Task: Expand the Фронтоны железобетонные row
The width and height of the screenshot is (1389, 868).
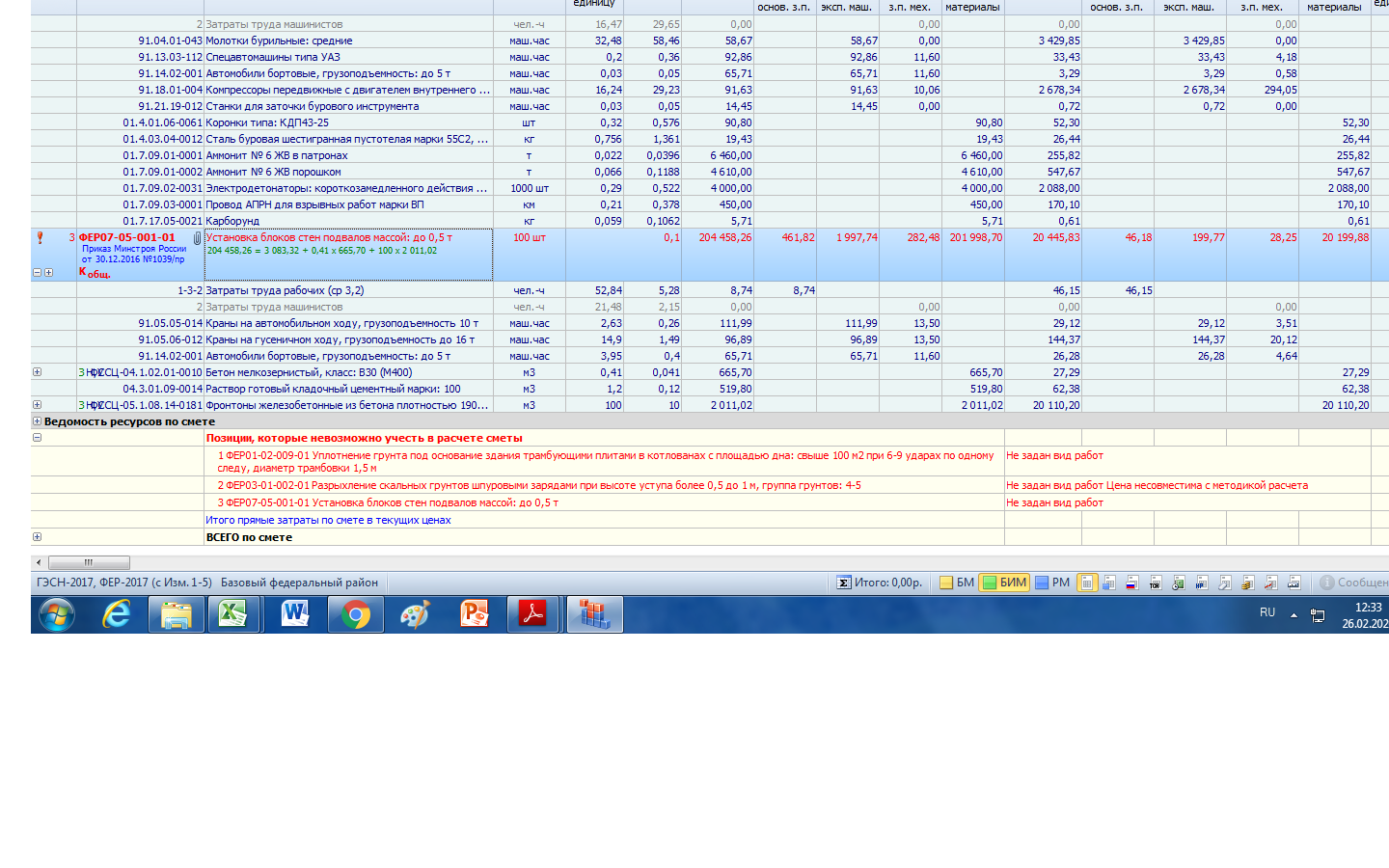Action: point(38,405)
